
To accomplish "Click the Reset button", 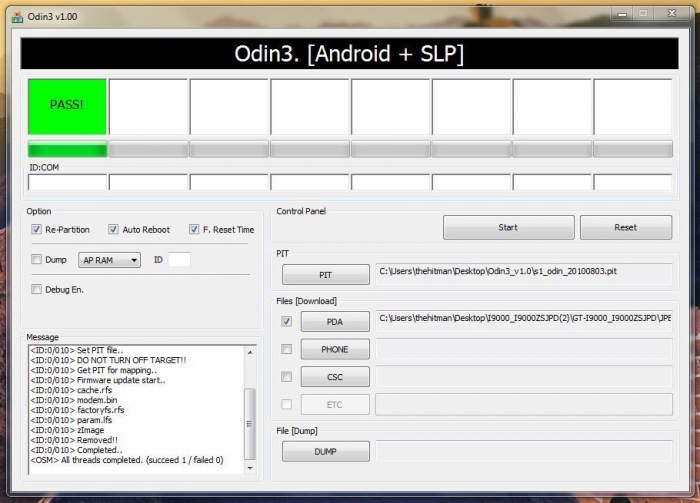I will tap(626, 228).
